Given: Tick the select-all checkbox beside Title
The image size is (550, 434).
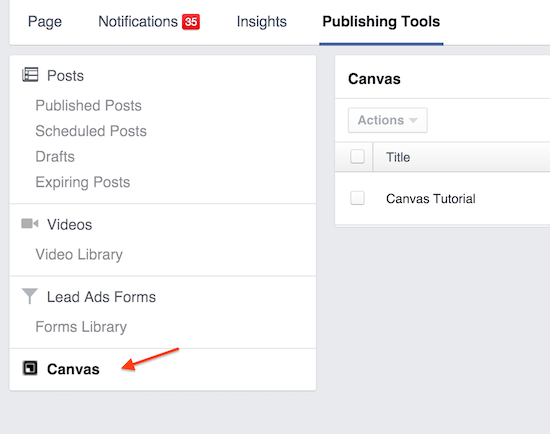Looking at the screenshot, I should [357, 156].
